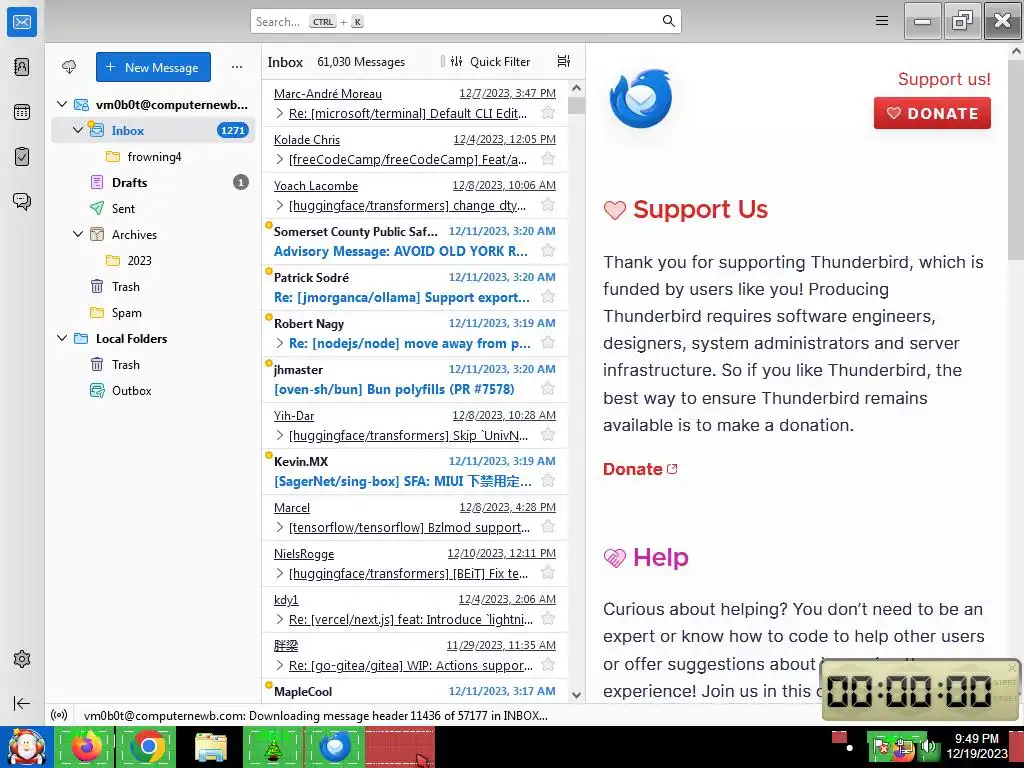Screen dimensions: 1024x768
Task: Select the Outbox folder
Action: pyautogui.click(x=153, y=391)
